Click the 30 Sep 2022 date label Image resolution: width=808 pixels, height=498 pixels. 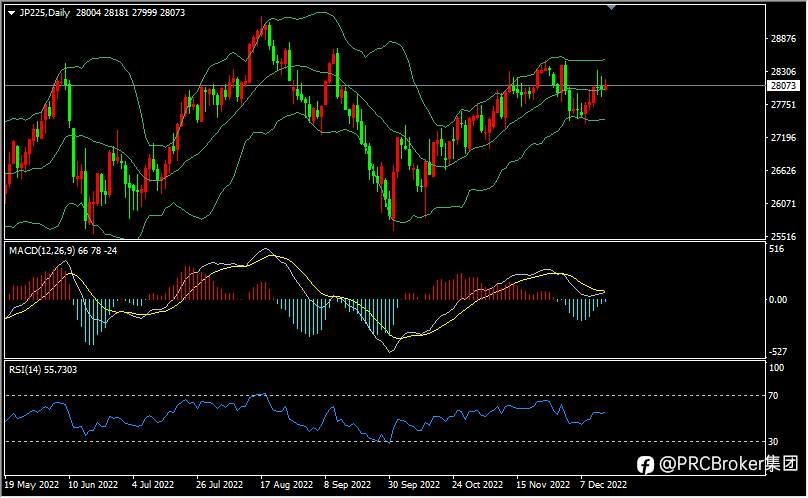point(414,485)
